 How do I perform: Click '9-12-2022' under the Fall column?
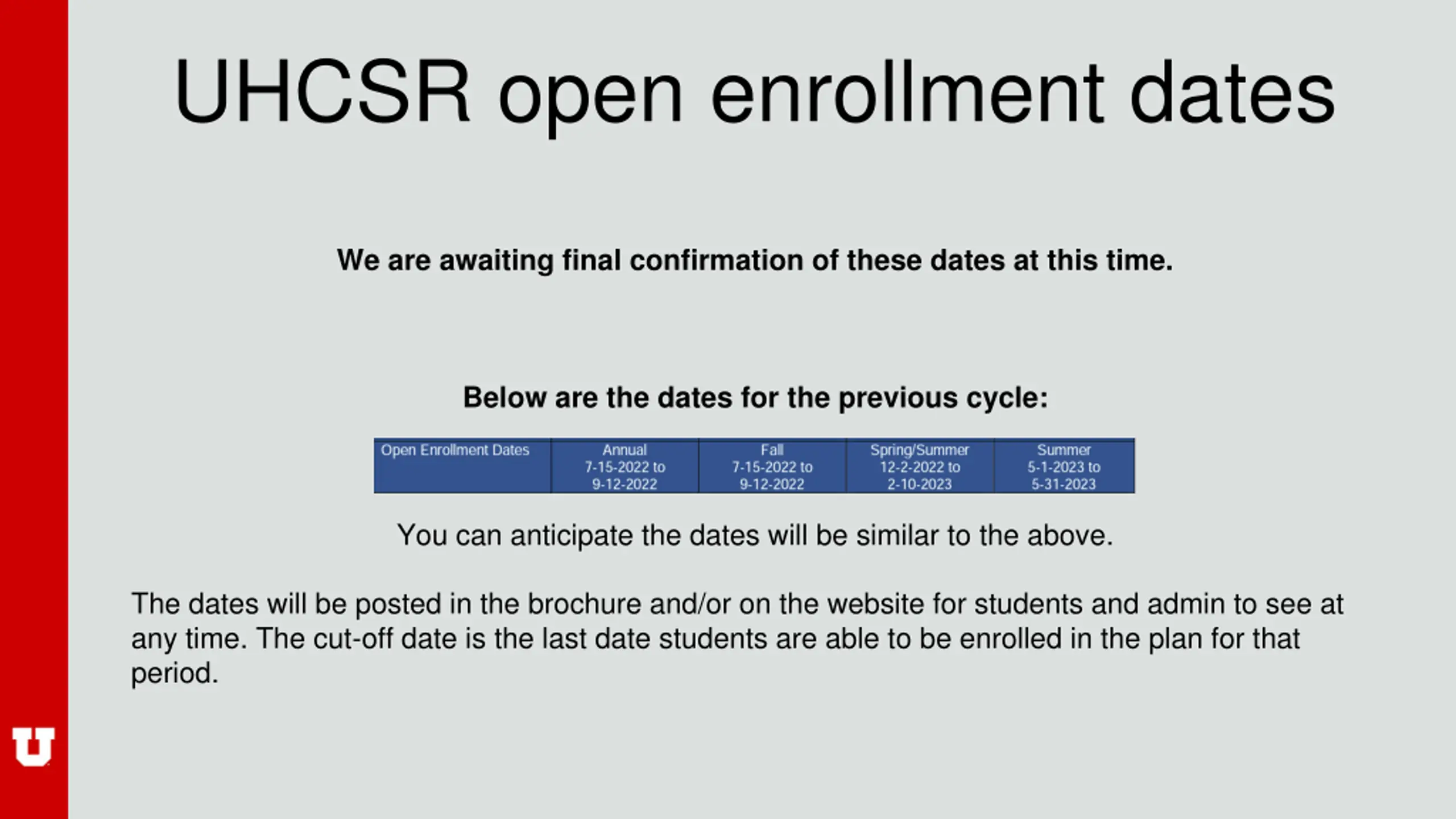pyautogui.click(x=772, y=484)
